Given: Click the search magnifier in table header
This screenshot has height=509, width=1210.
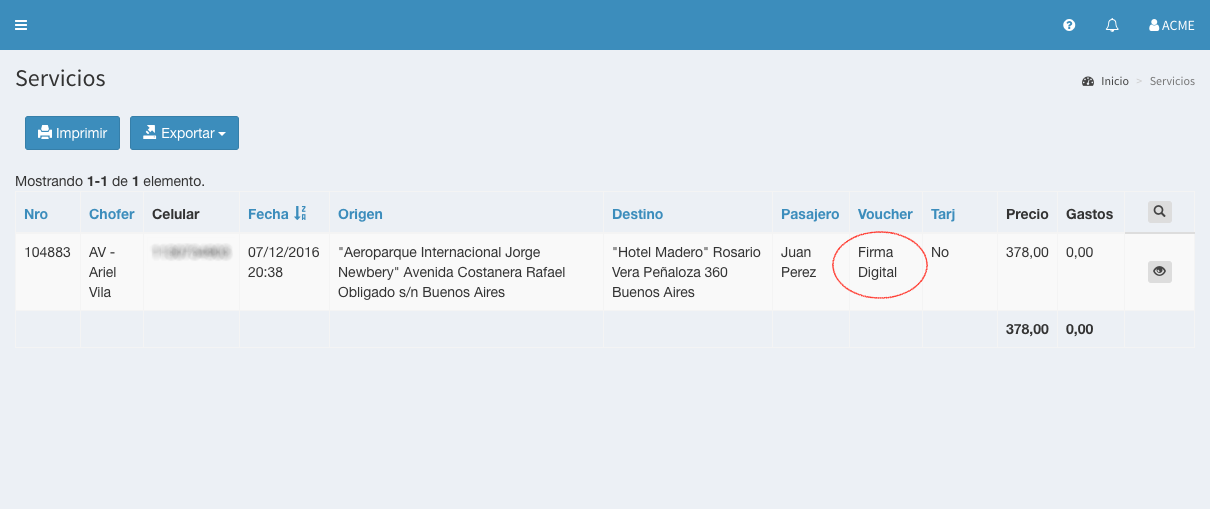Looking at the screenshot, I should click(1159, 212).
